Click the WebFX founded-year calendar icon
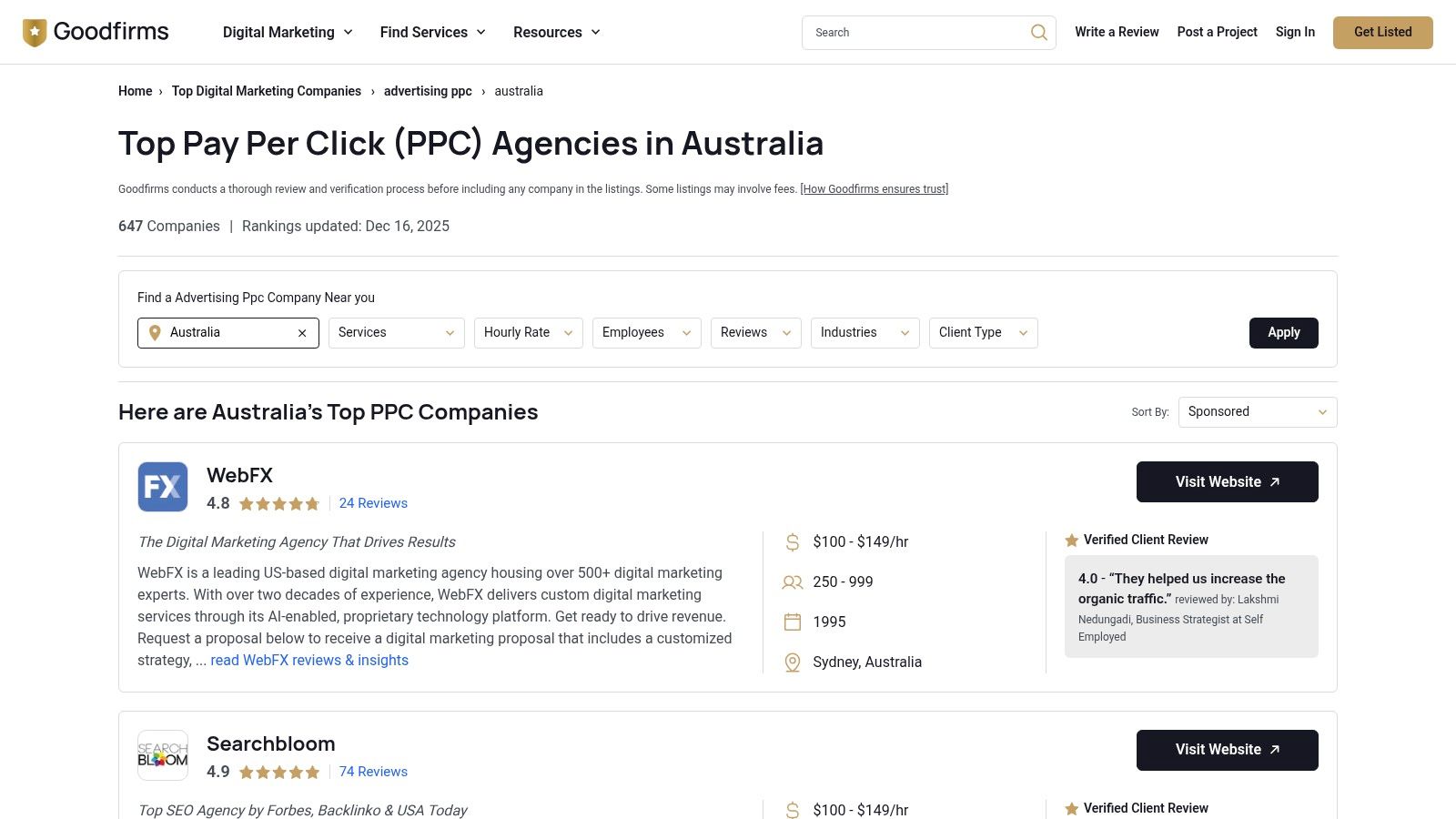The height and width of the screenshot is (819, 1456). (x=793, y=622)
